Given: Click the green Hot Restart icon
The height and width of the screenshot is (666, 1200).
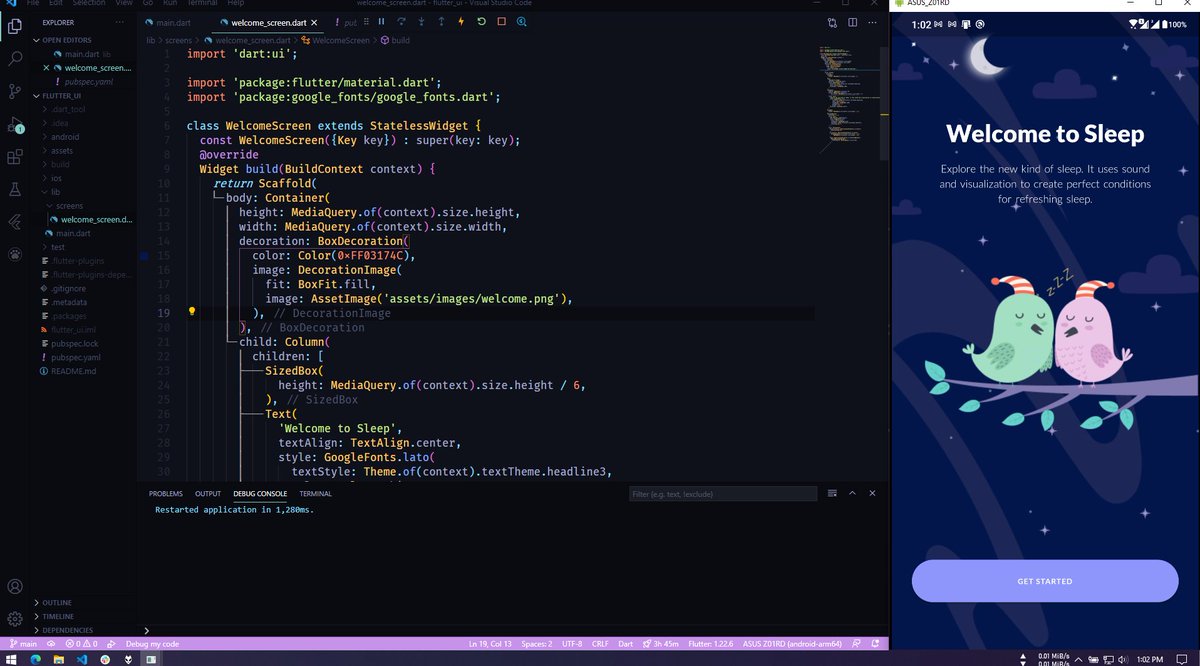Looking at the screenshot, I should point(481,21).
